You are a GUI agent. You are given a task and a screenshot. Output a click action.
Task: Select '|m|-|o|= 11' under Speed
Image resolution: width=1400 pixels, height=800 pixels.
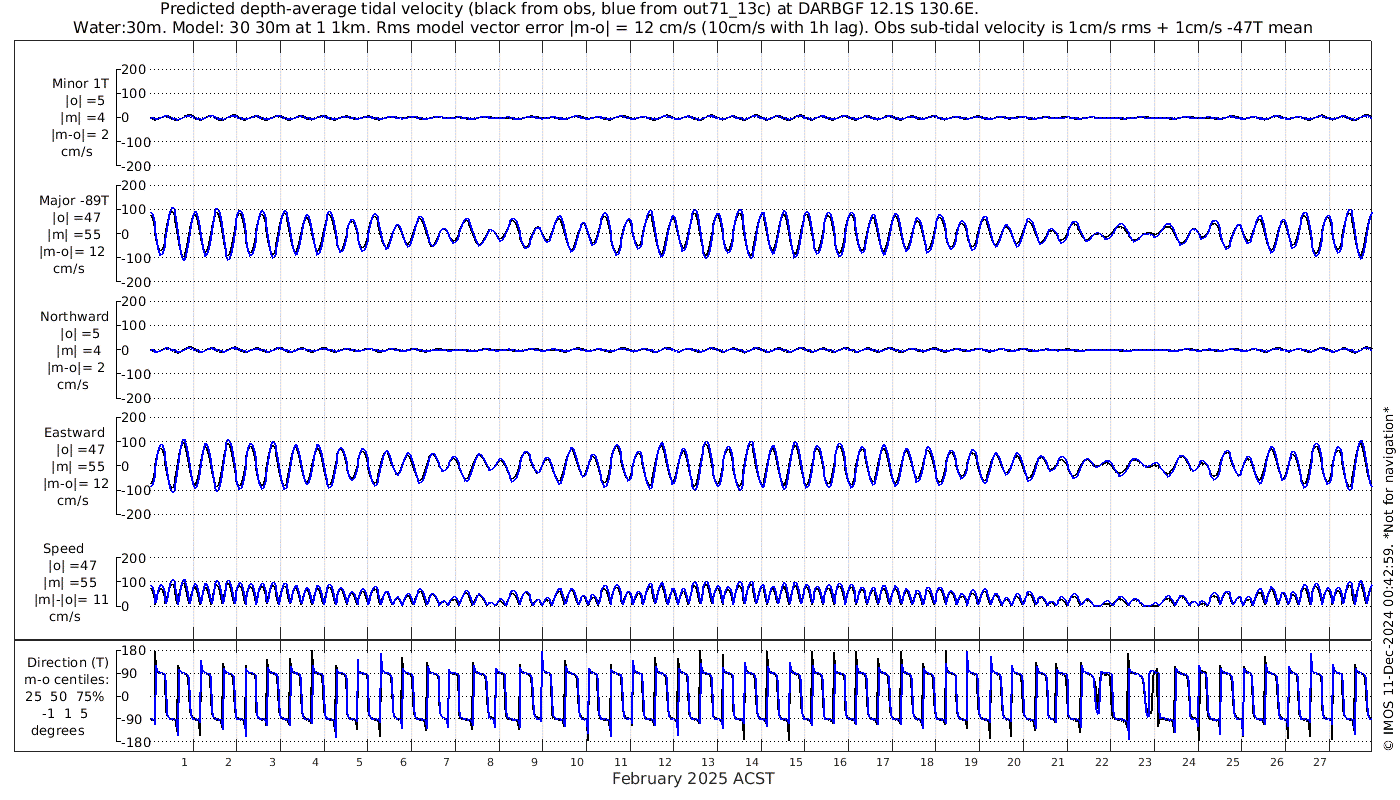coord(70,600)
